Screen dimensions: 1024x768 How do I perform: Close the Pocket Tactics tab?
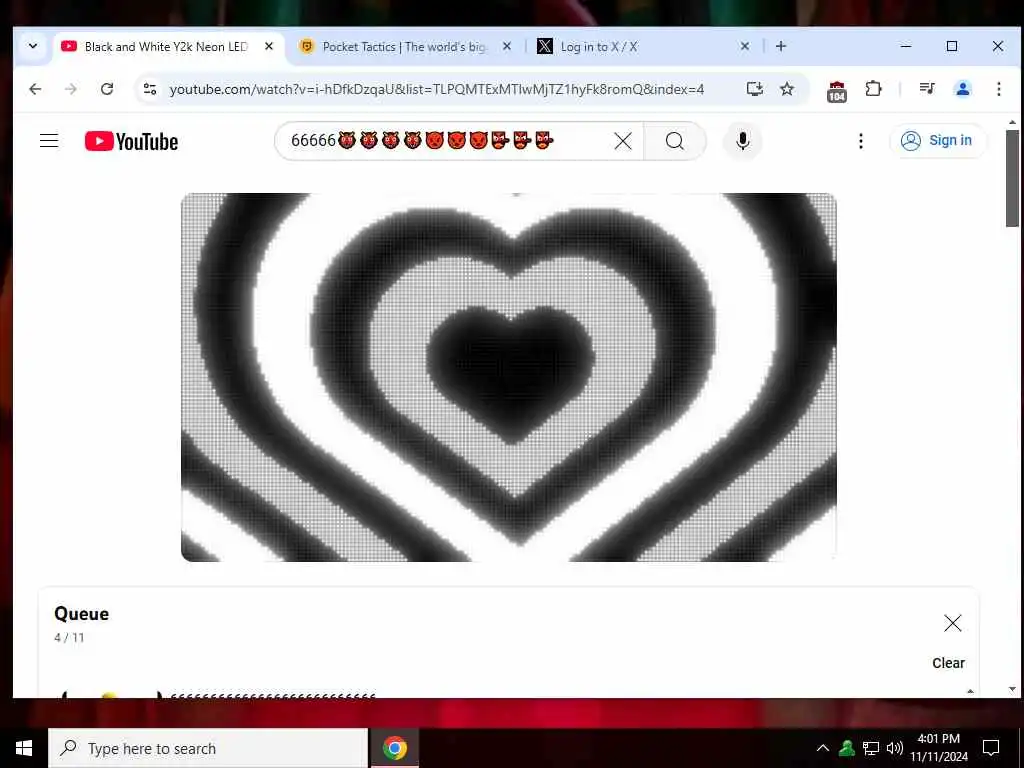click(x=507, y=46)
